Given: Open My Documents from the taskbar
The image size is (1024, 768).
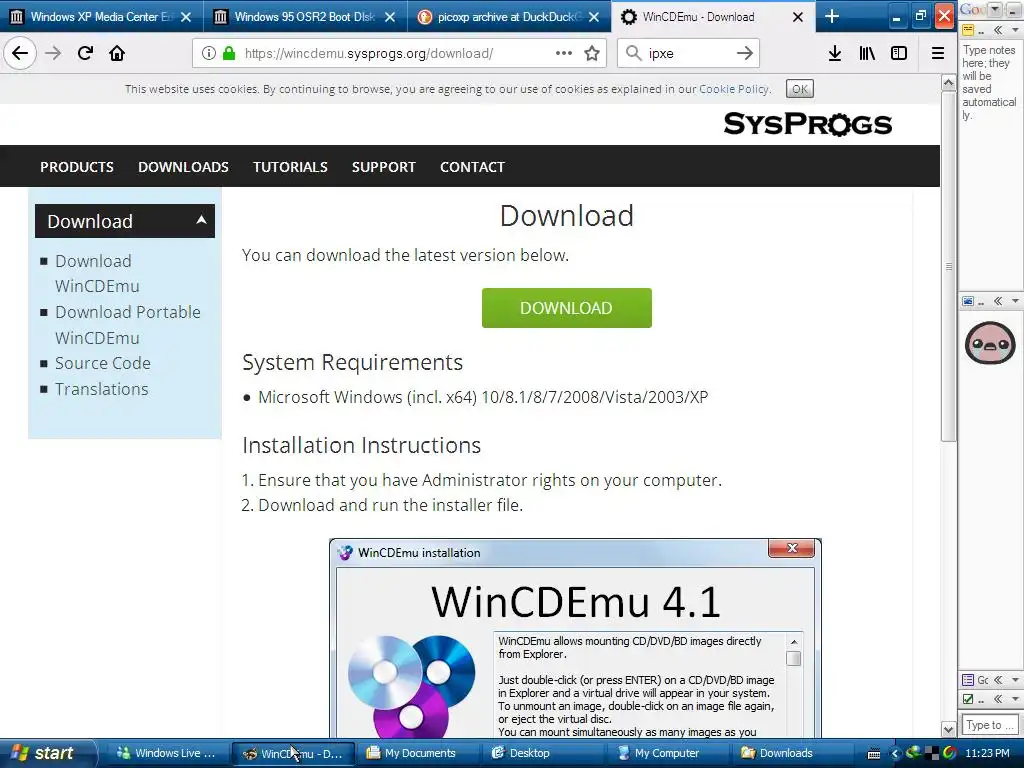Looking at the screenshot, I should (418, 753).
